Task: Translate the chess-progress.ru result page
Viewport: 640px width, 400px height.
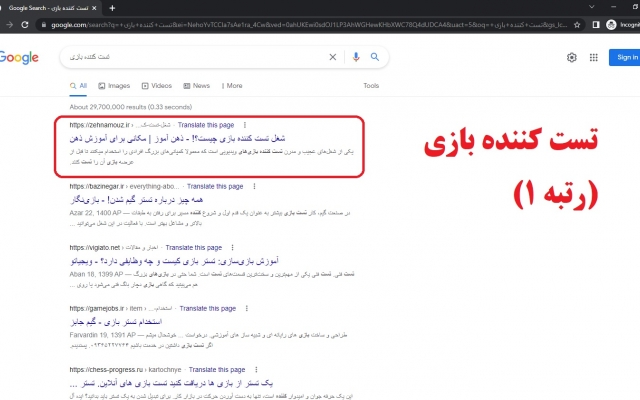Action: click(217, 370)
